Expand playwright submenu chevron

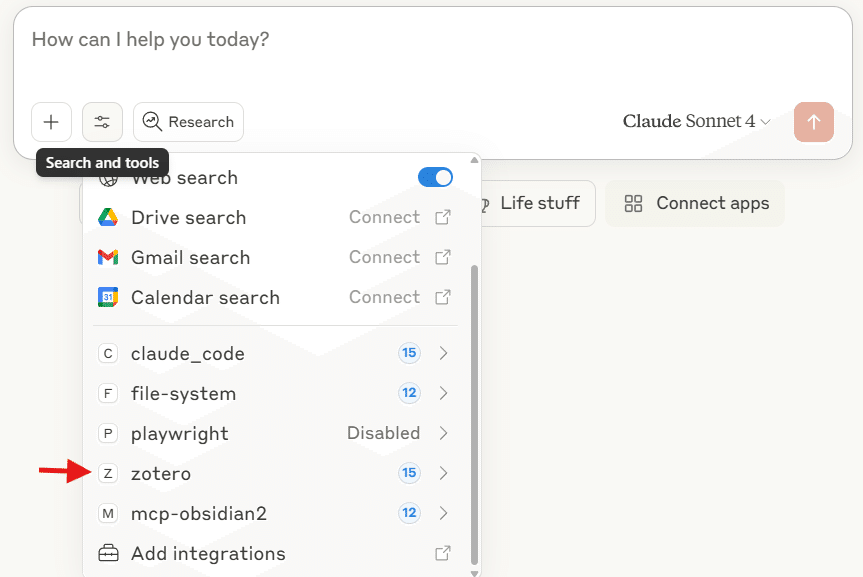(444, 433)
